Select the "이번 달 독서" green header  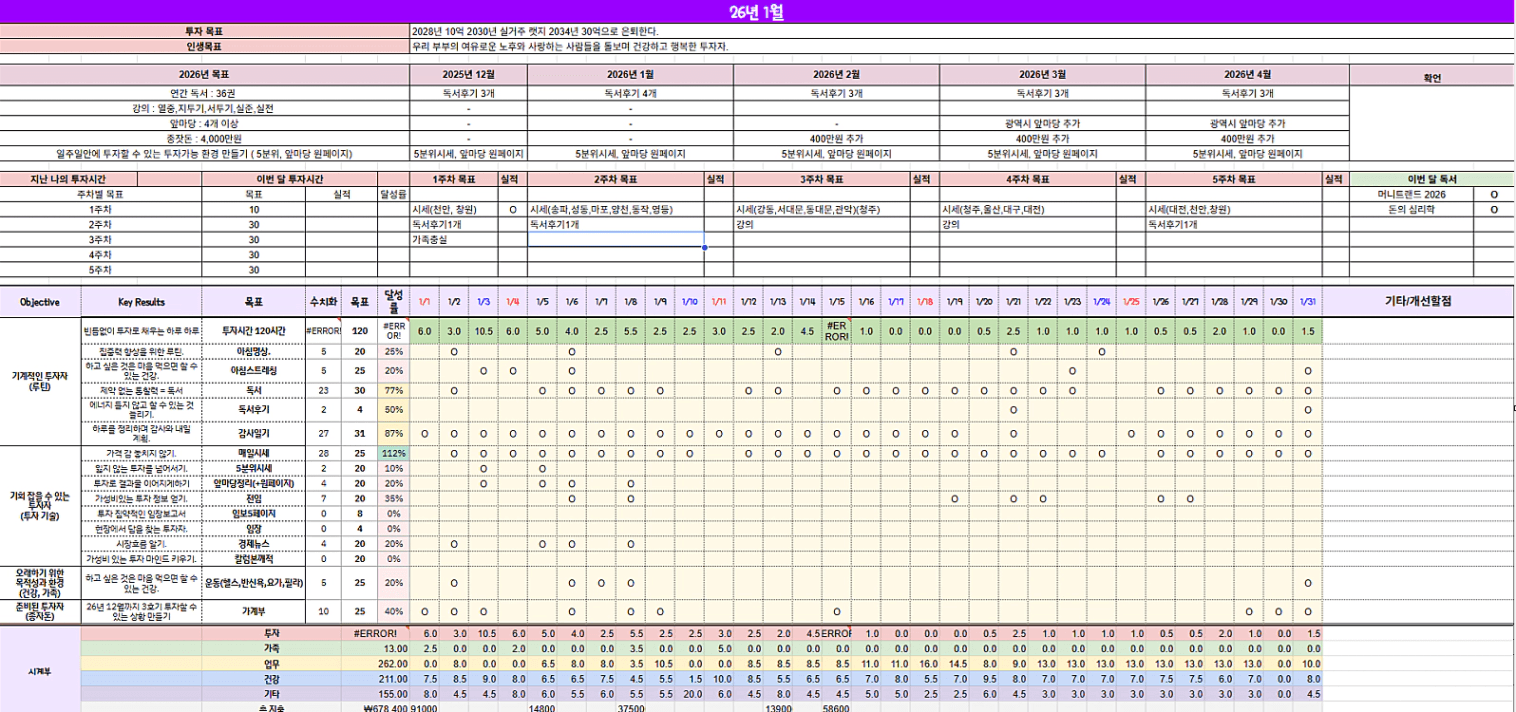coord(1432,179)
